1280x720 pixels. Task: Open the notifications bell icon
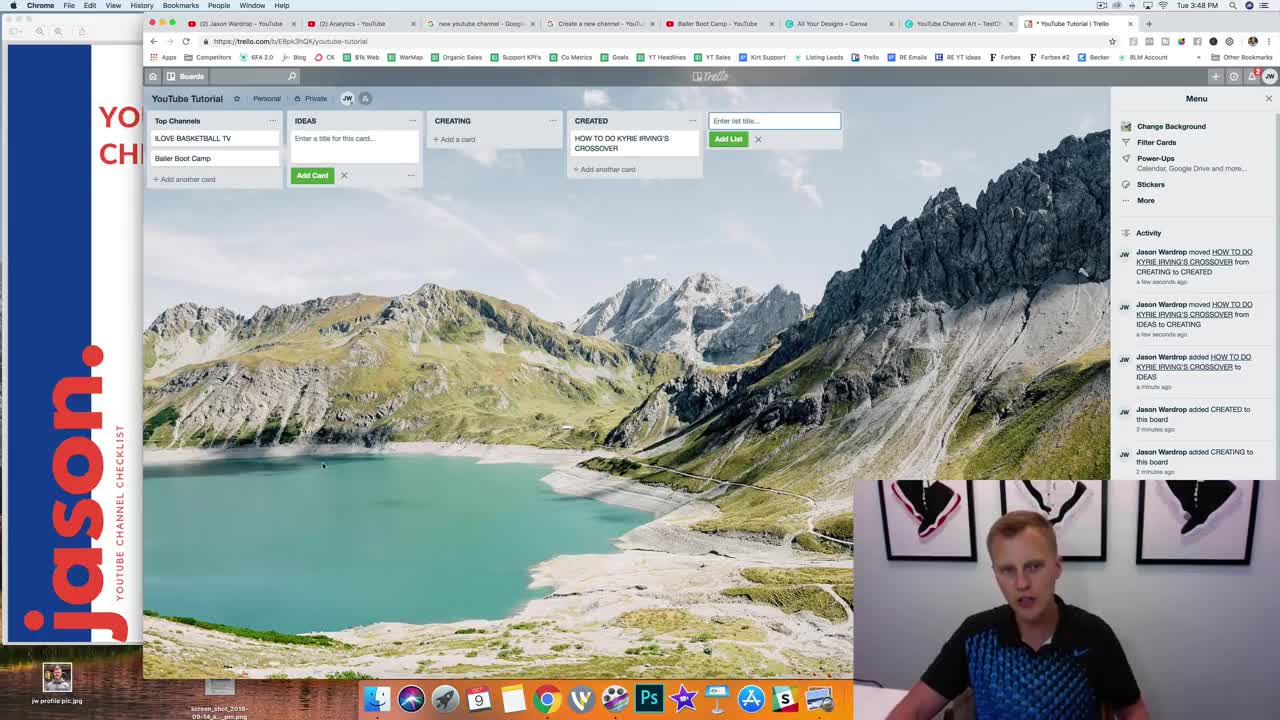pos(1252,76)
